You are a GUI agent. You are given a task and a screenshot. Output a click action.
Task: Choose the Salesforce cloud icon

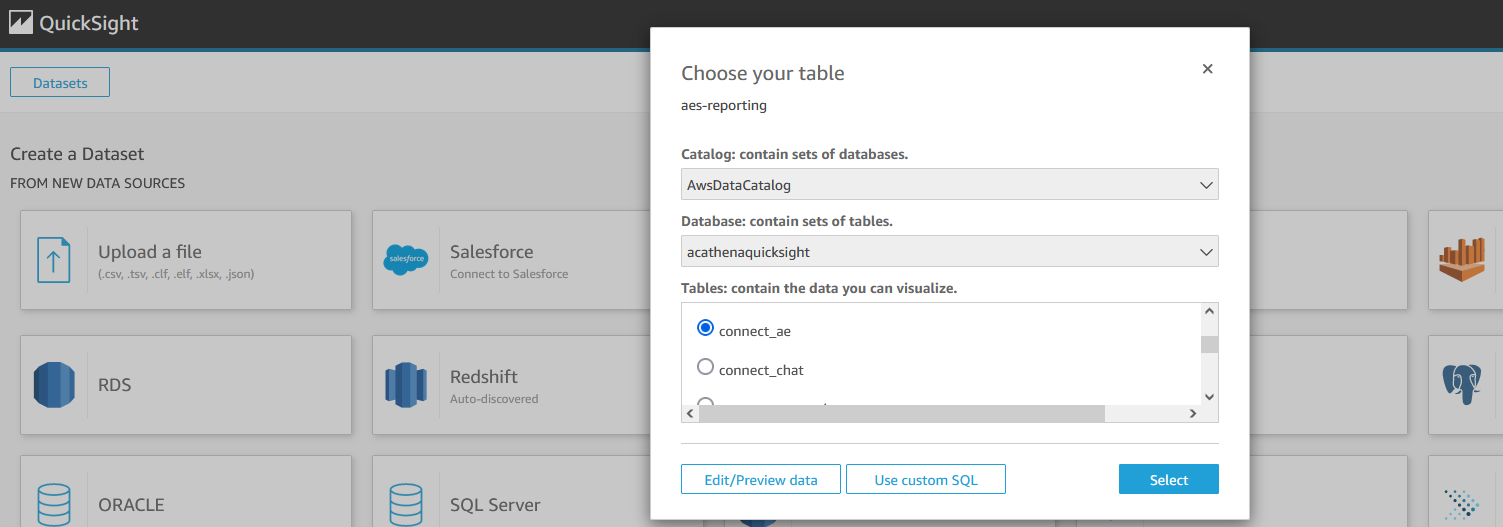coord(406,260)
